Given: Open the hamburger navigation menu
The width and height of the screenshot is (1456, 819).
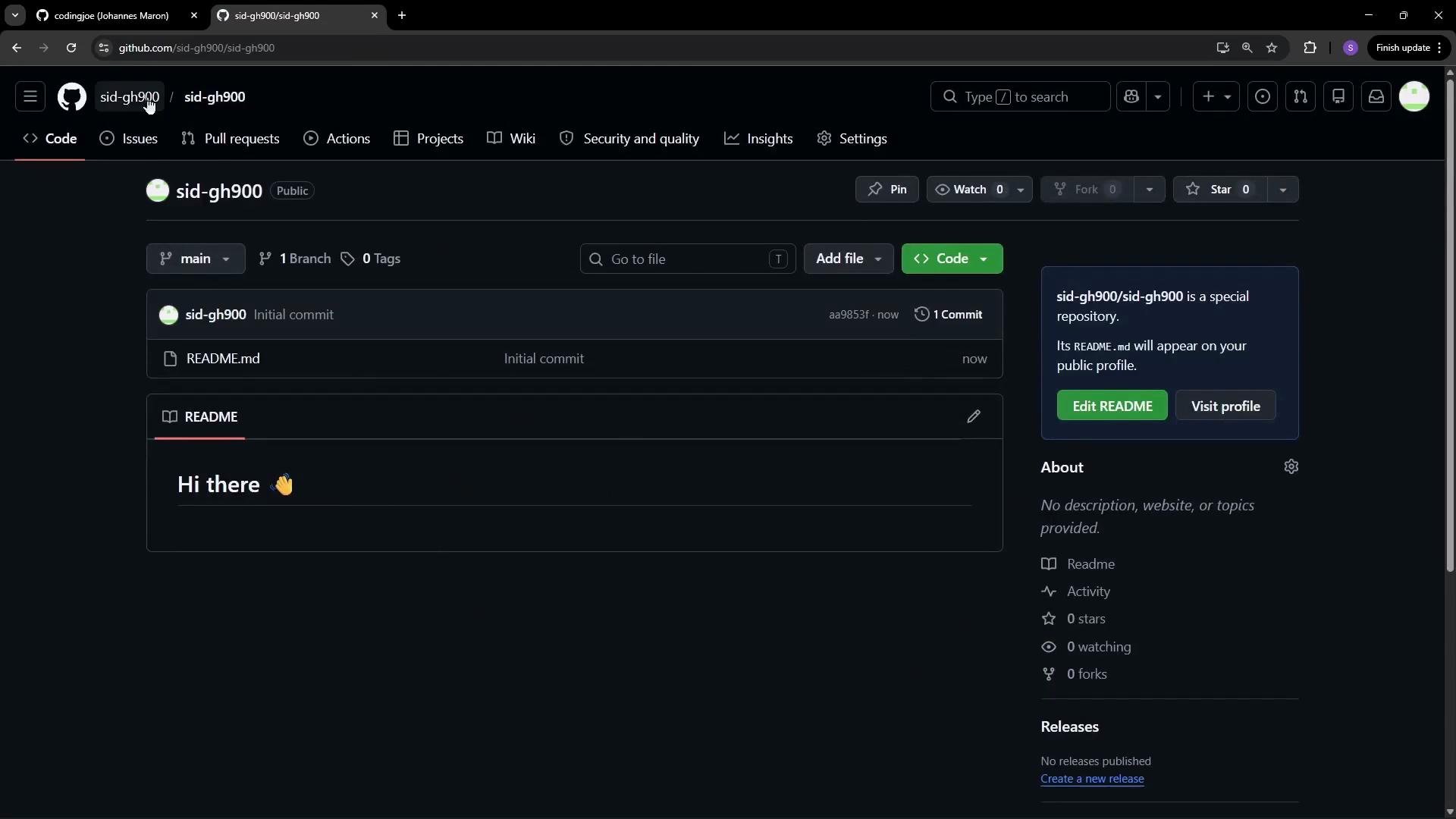Looking at the screenshot, I should 30,96.
